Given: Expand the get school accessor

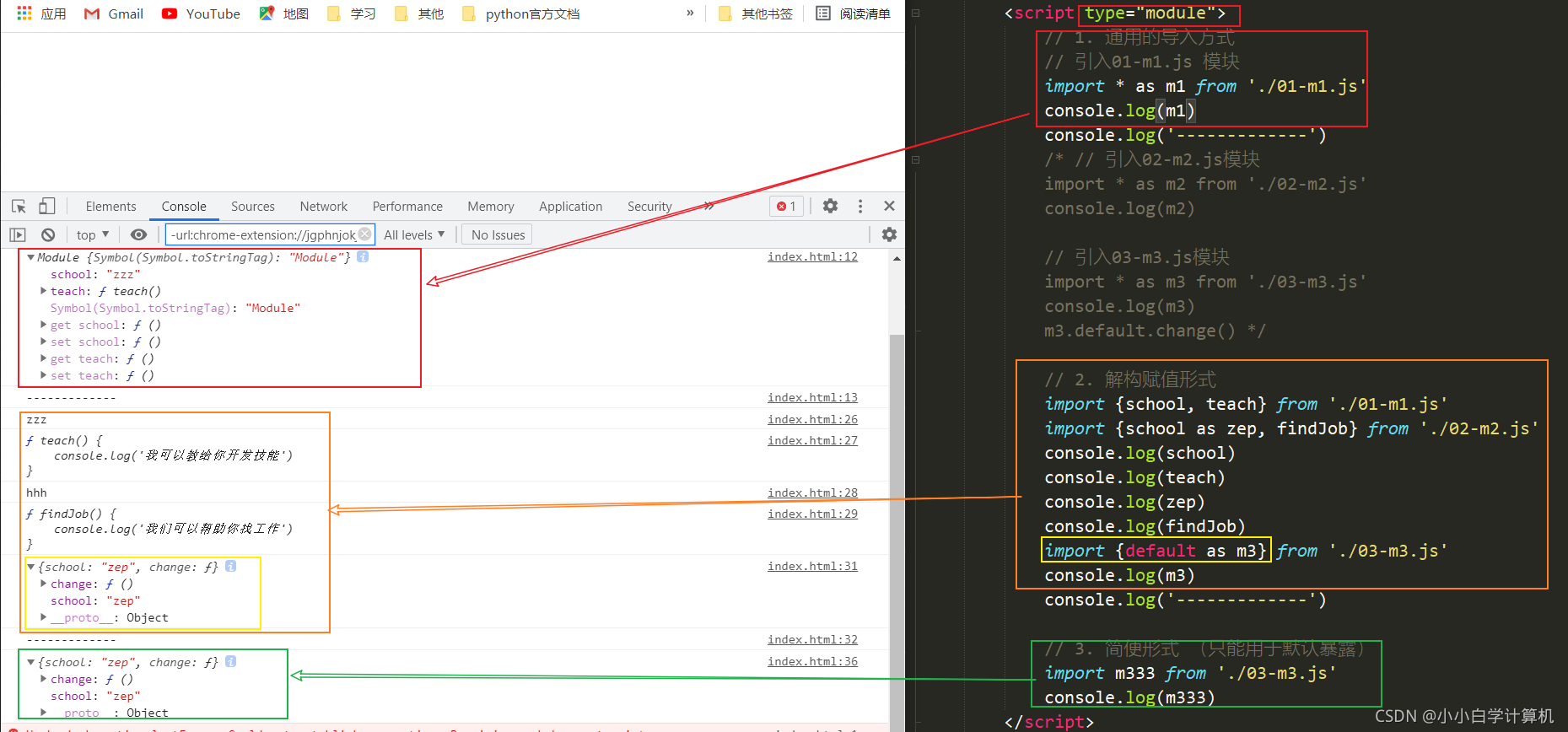Looking at the screenshot, I should pyautogui.click(x=43, y=325).
